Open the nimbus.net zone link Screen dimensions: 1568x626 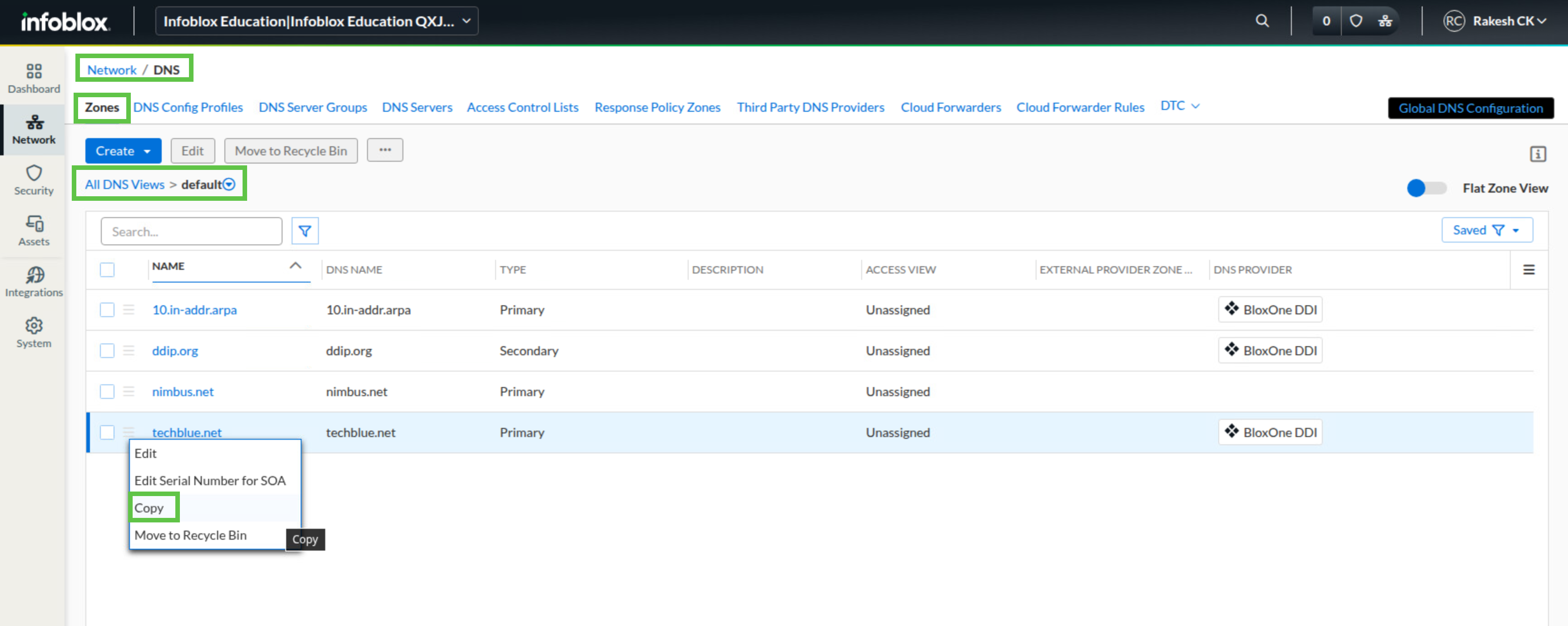point(183,391)
